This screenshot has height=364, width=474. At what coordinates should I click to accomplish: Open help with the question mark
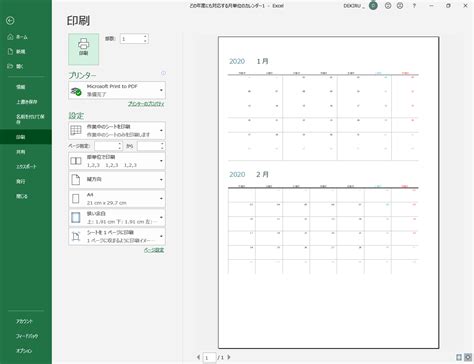pos(414,6)
